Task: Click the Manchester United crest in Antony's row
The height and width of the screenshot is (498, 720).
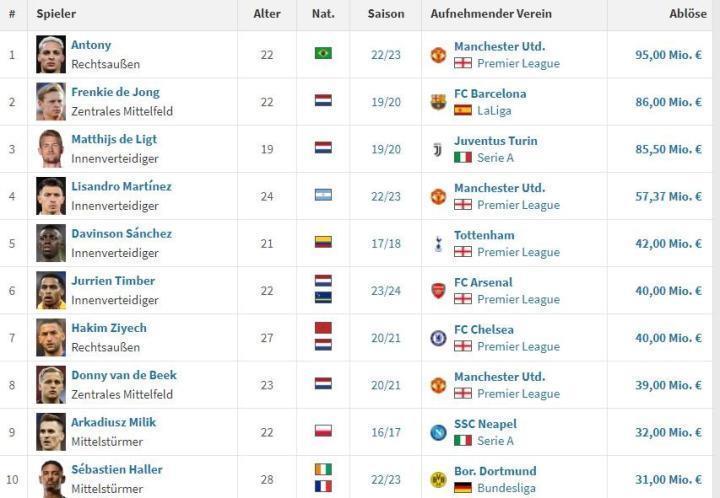Action: (438, 54)
